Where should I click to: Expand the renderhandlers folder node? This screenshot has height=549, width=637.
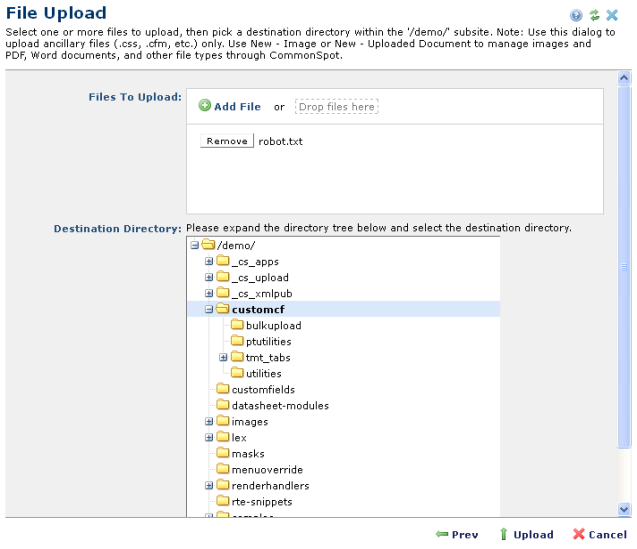point(209,486)
